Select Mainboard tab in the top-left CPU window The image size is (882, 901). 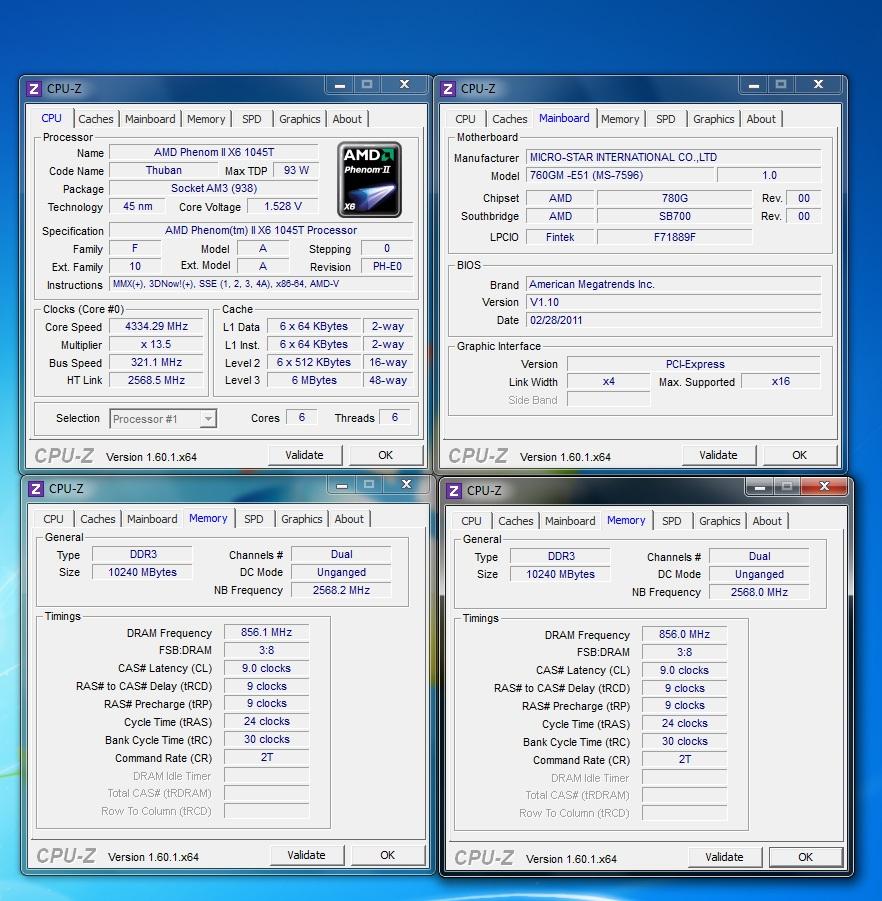(150, 119)
